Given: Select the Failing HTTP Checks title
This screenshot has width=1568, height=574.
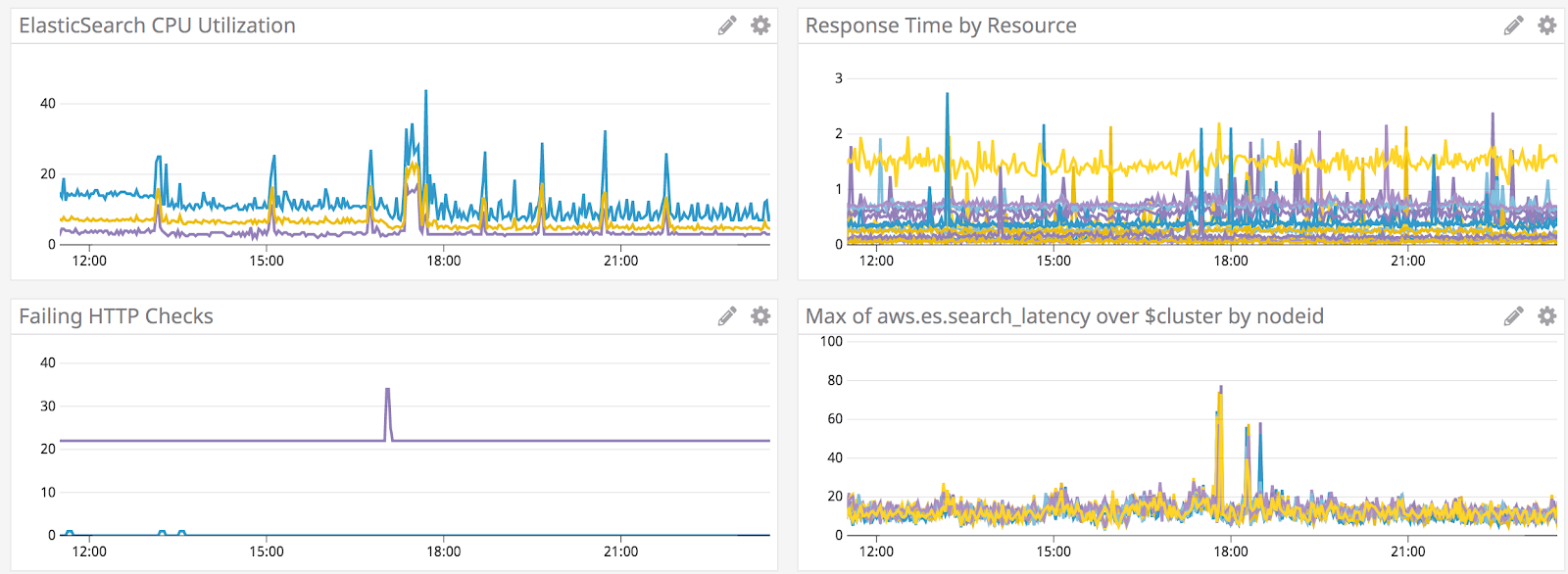Looking at the screenshot, I should coord(116,316).
